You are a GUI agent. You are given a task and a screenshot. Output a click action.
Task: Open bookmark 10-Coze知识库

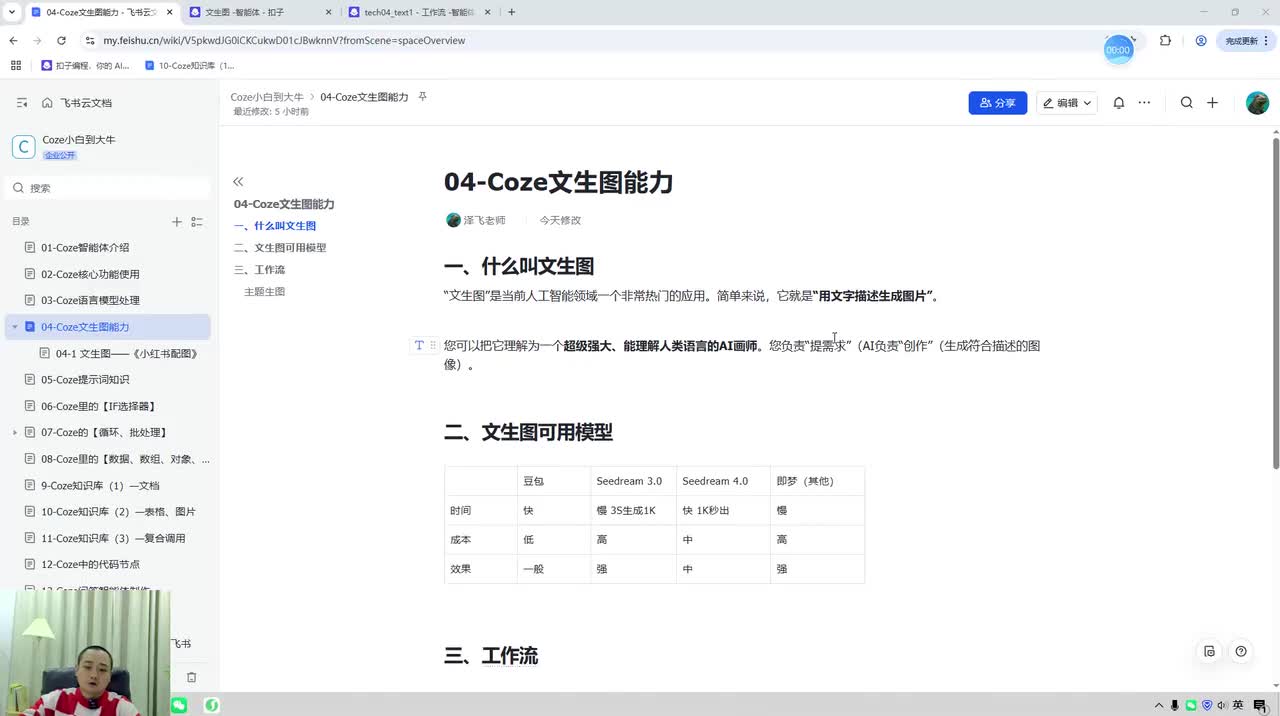190,66
